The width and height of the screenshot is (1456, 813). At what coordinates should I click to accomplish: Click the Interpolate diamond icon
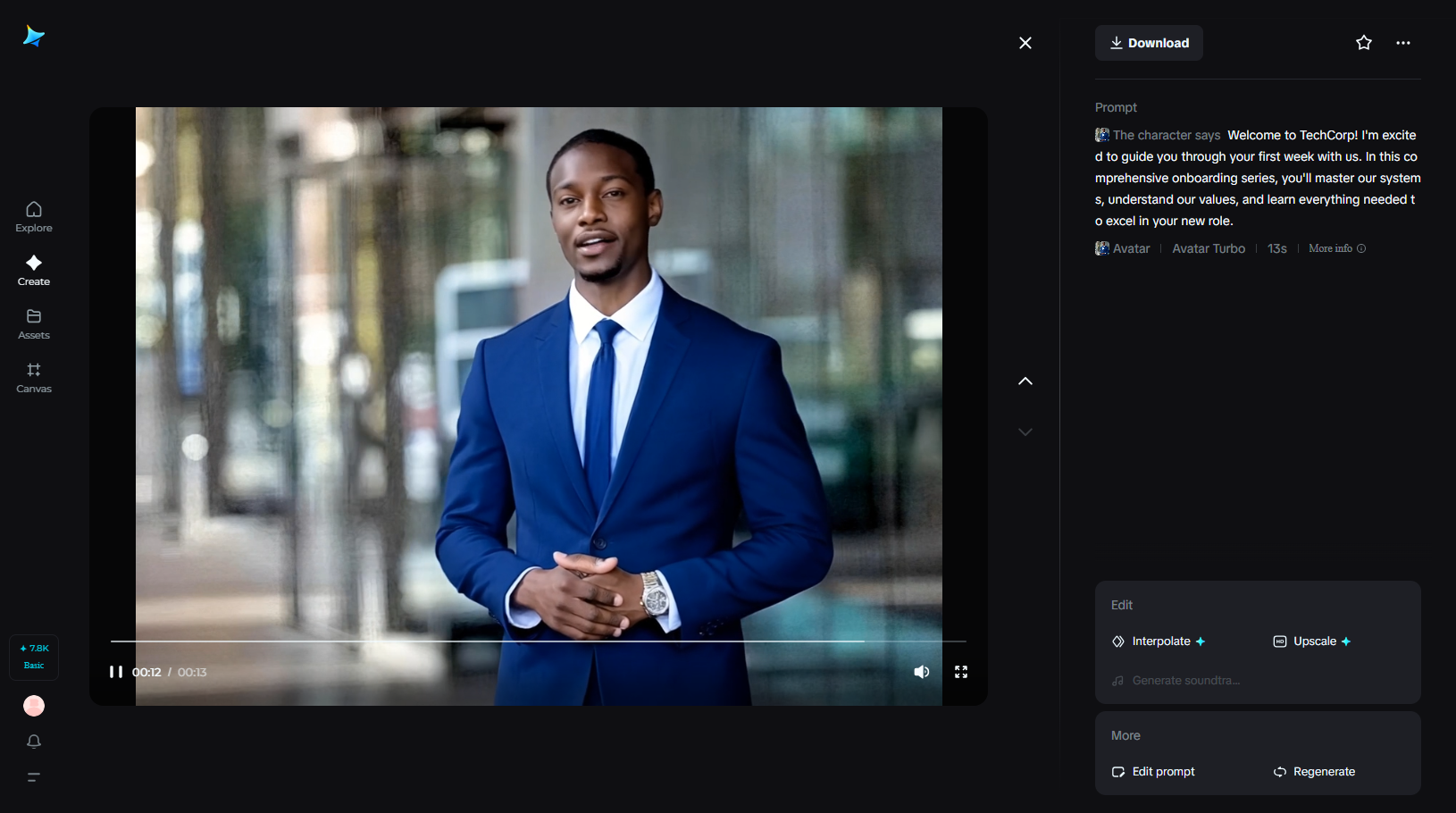tap(1118, 641)
